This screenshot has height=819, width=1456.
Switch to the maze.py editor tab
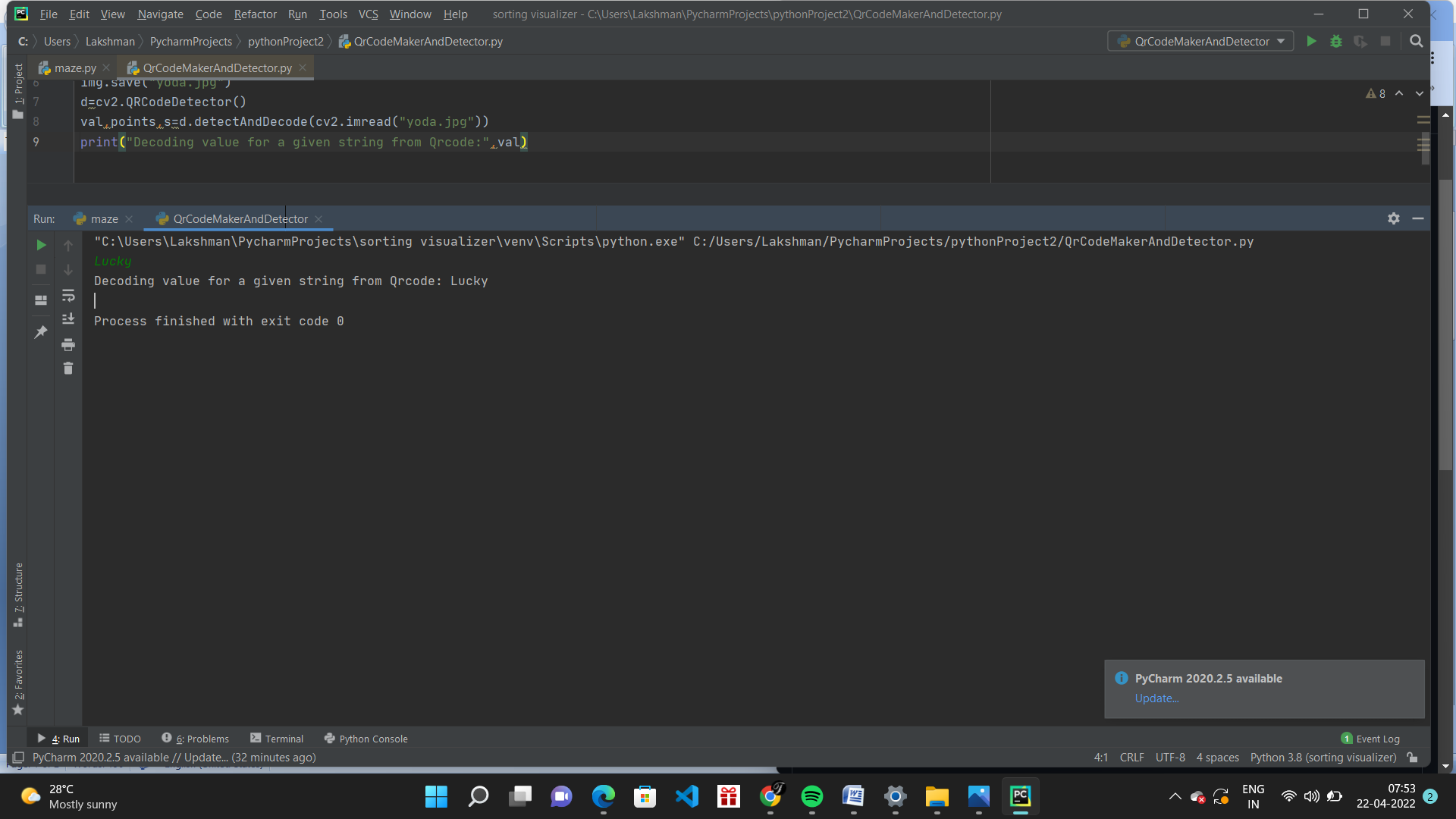tap(74, 68)
